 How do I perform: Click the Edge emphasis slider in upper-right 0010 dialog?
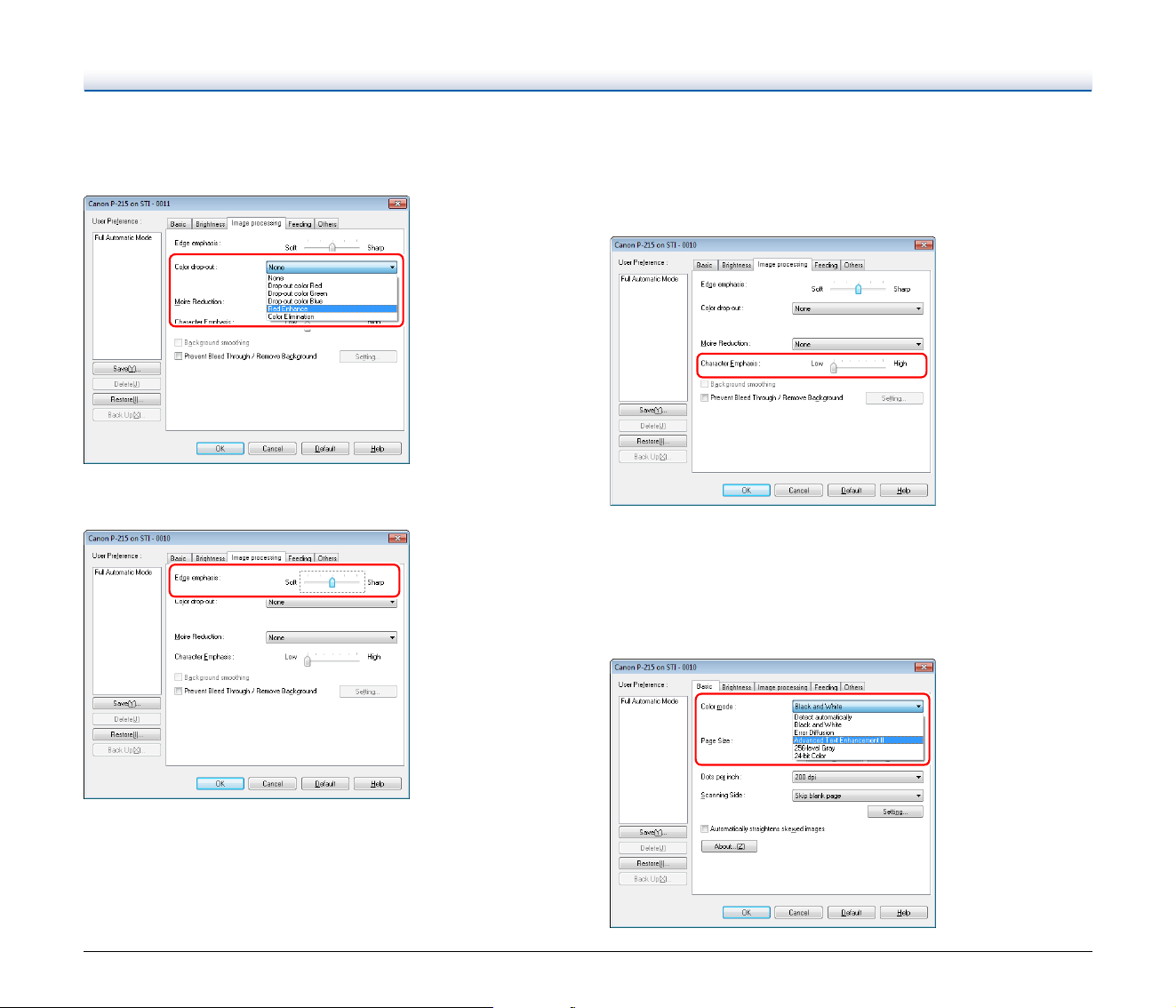tap(858, 288)
